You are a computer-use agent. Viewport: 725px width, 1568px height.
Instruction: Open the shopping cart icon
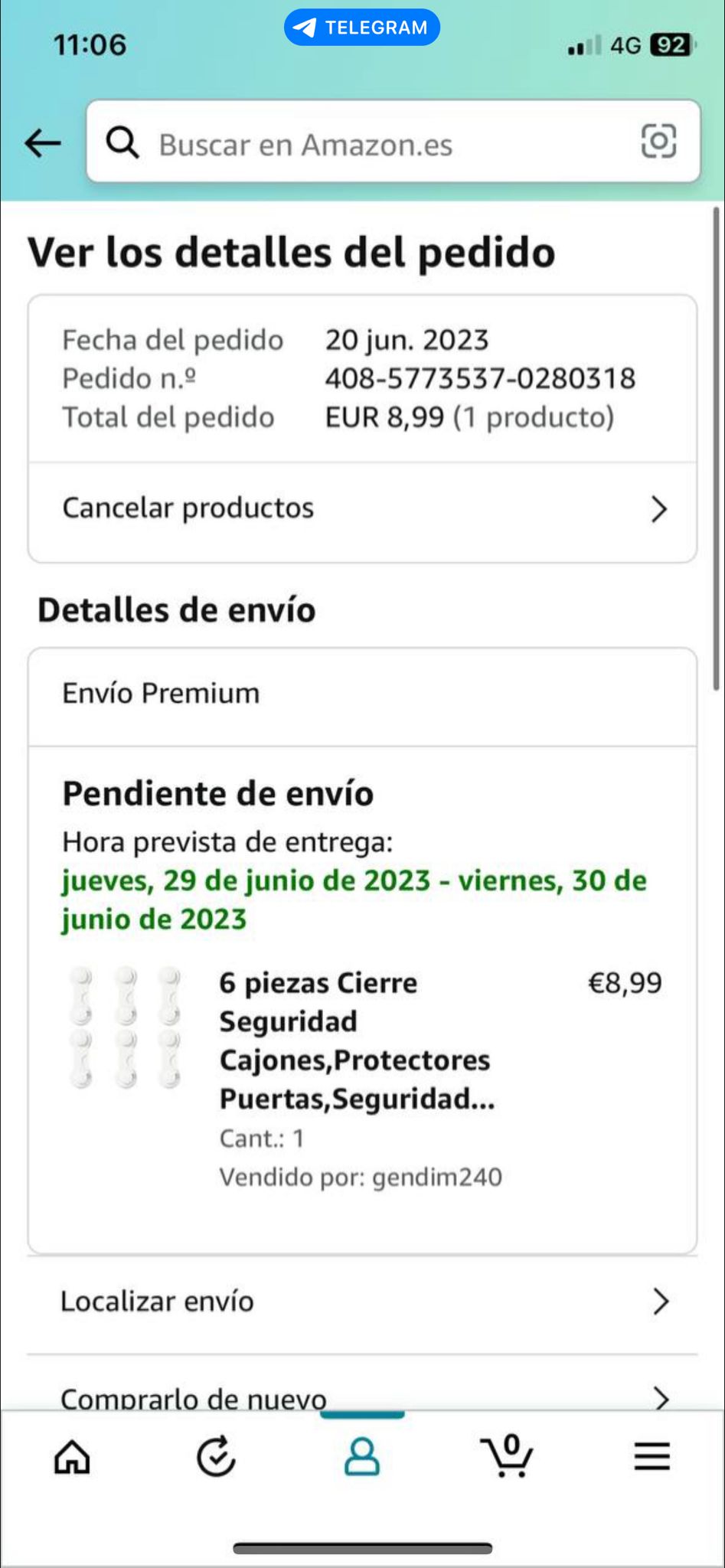(x=506, y=1455)
